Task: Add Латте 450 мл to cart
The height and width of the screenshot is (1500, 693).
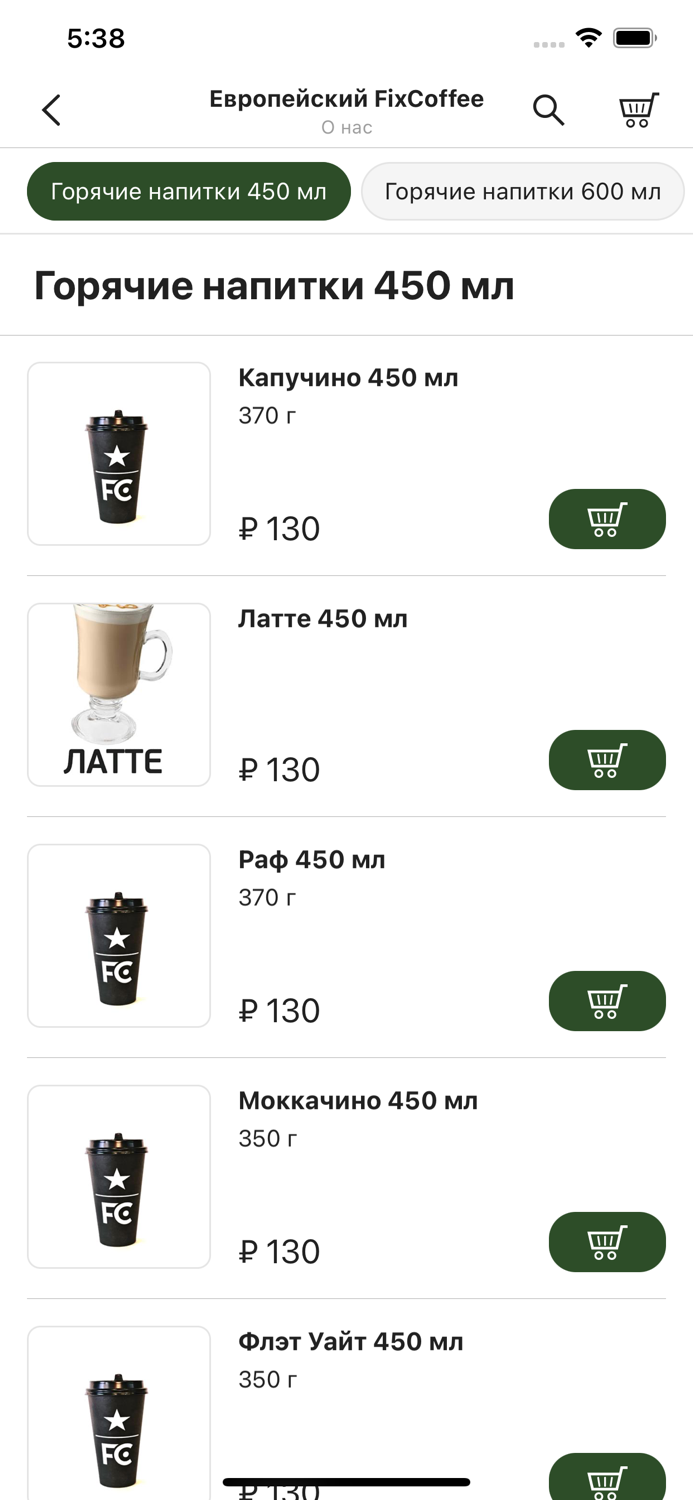Action: coord(607,760)
